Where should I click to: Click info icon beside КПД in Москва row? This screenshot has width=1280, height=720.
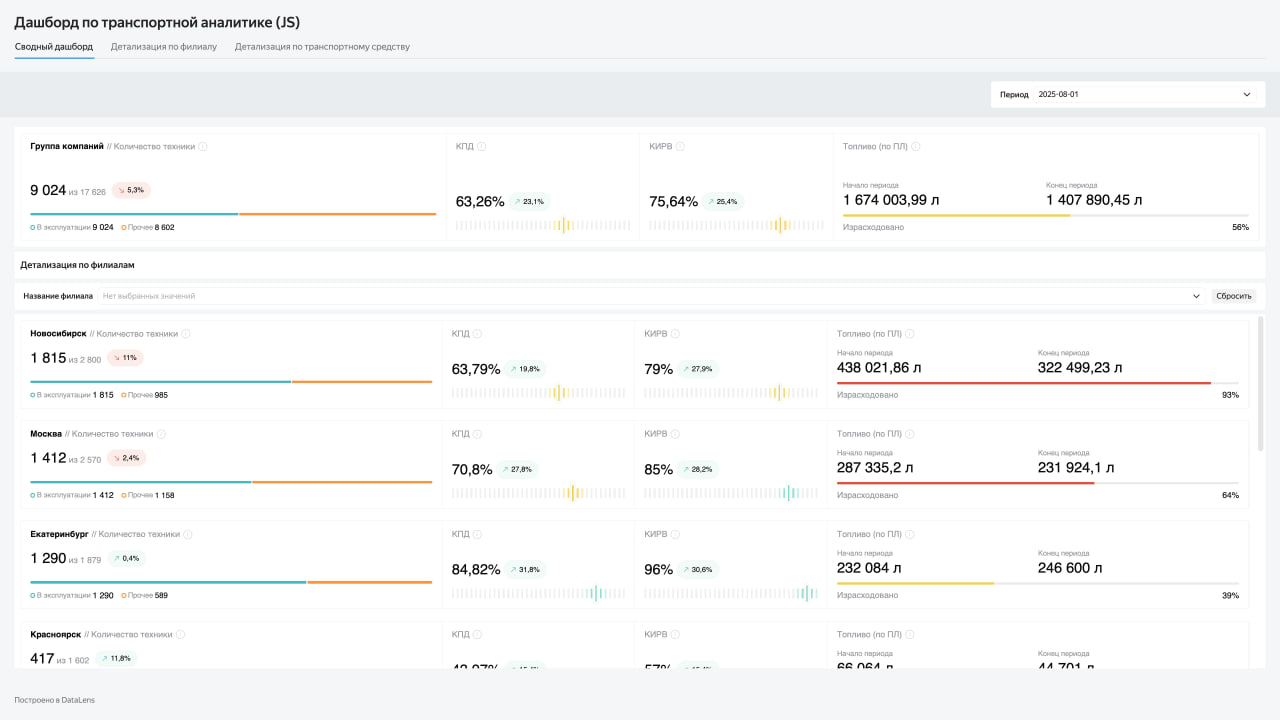[477, 434]
